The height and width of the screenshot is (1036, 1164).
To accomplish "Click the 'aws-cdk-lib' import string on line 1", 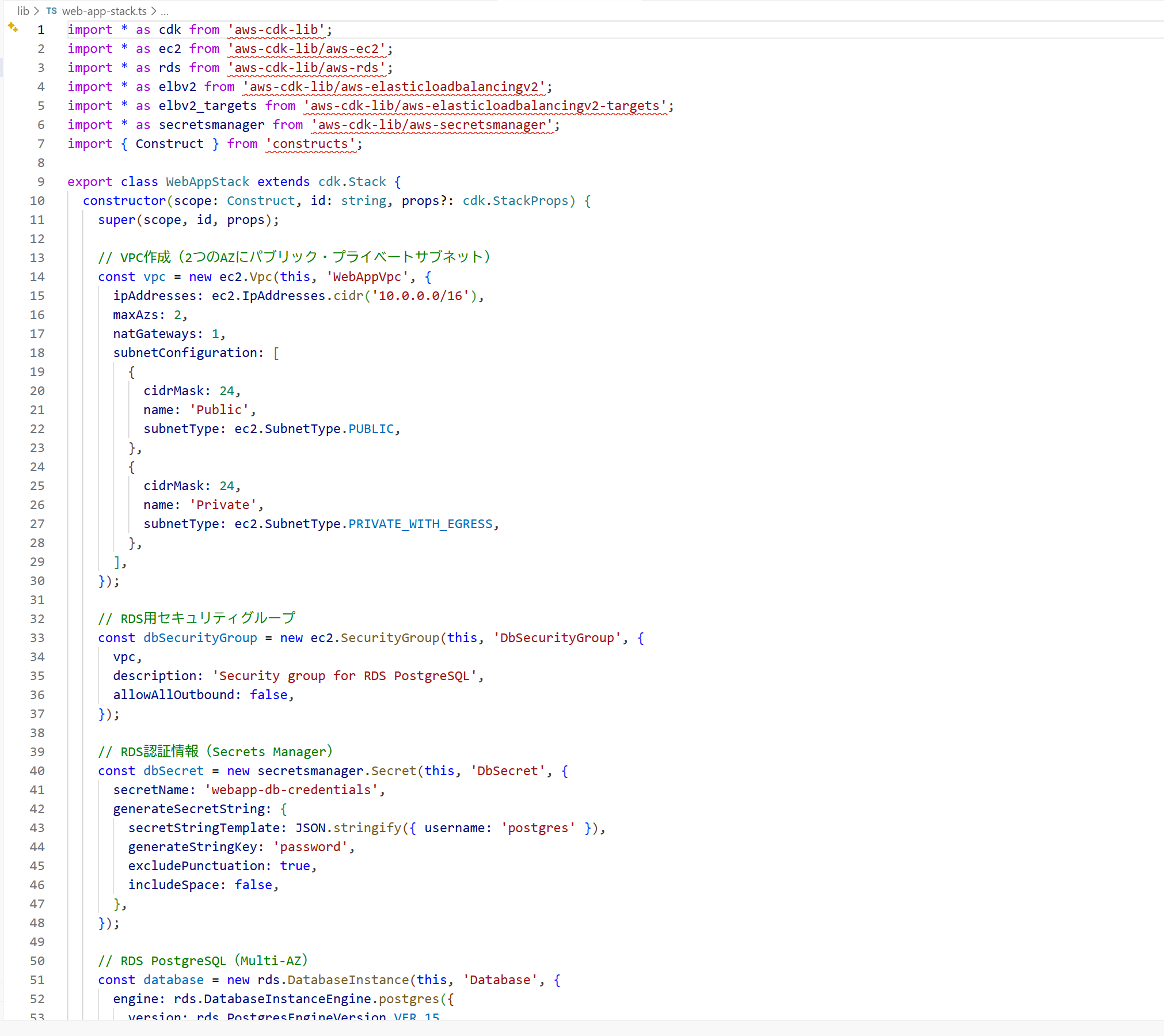I will pyautogui.click(x=276, y=29).
